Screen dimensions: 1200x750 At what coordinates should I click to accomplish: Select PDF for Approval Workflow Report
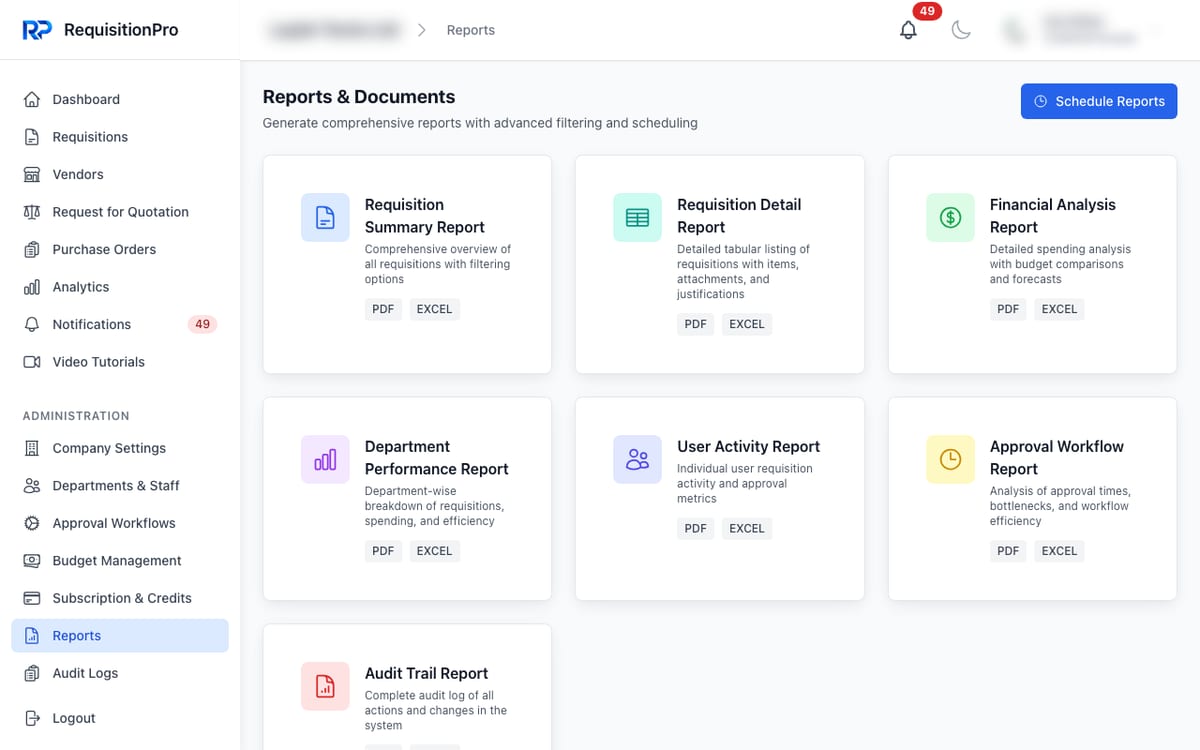click(1008, 551)
